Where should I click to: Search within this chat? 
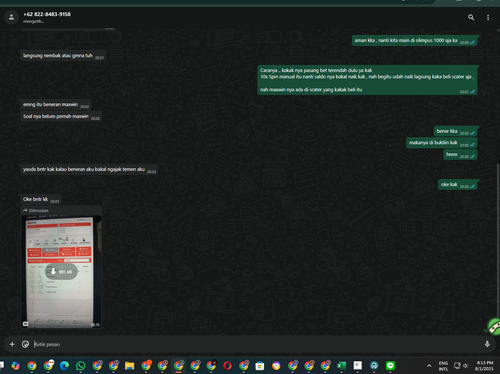point(471,17)
